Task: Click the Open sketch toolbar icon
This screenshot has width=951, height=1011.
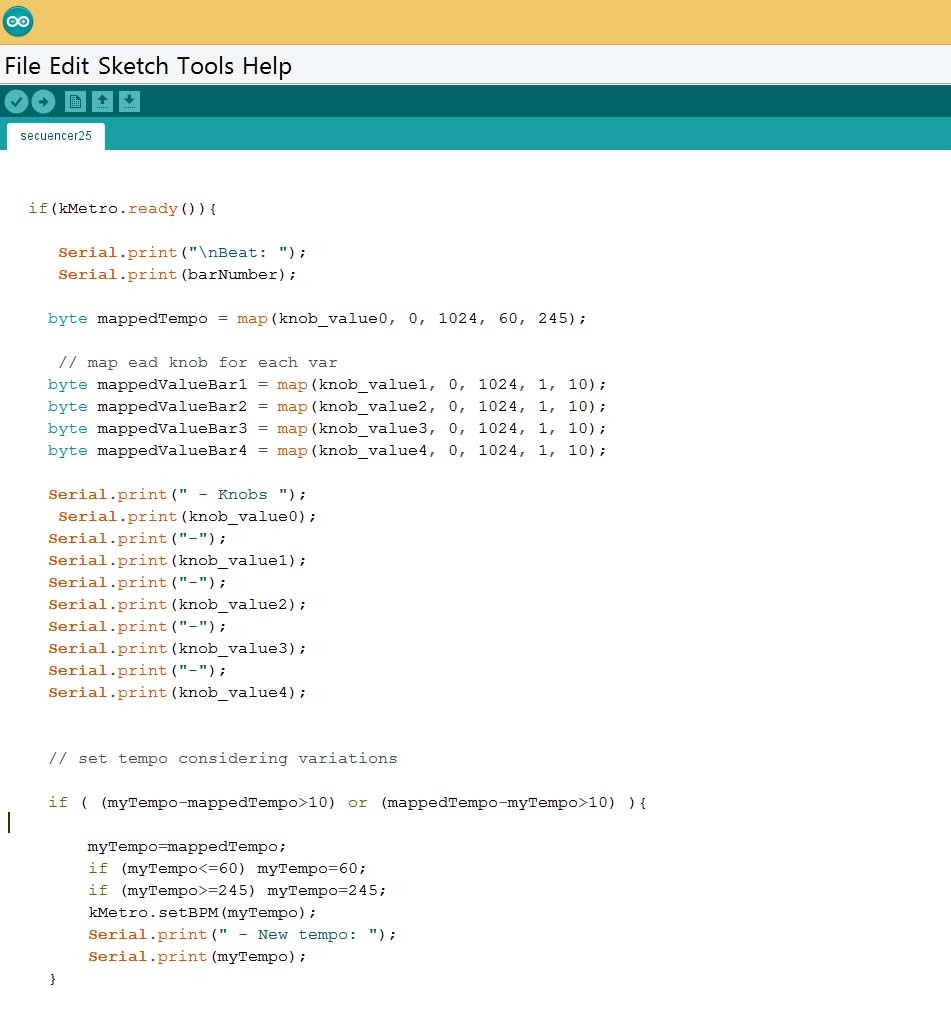Action: pos(102,101)
